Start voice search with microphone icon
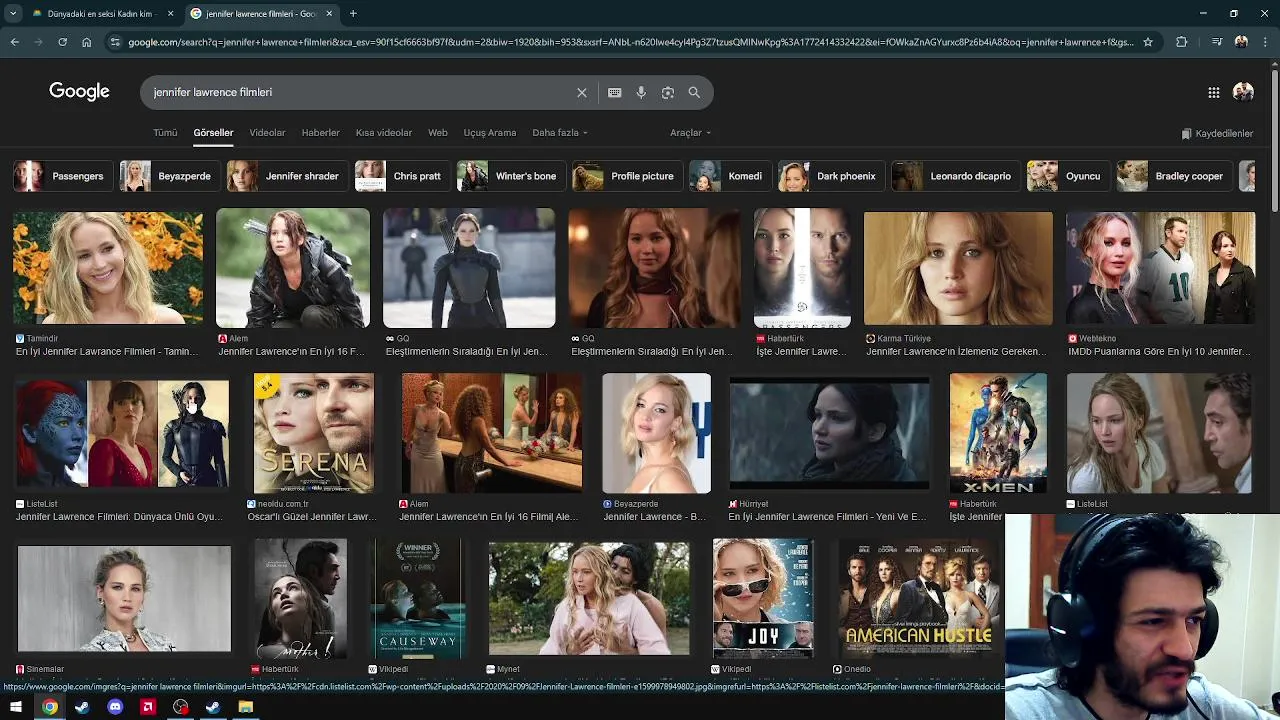Image resolution: width=1280 pixels, height=720 pixels. click(x=641, y=92)
